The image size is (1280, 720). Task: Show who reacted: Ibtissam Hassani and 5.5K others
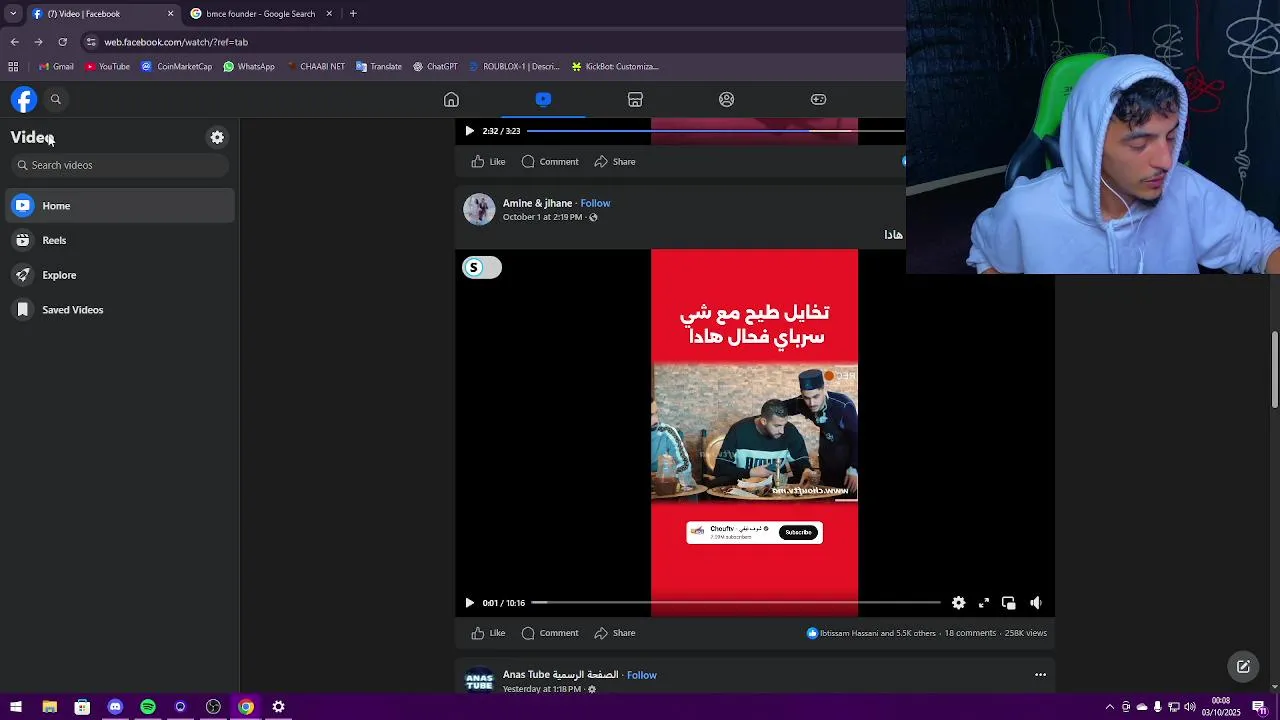(x=871, y=633)
